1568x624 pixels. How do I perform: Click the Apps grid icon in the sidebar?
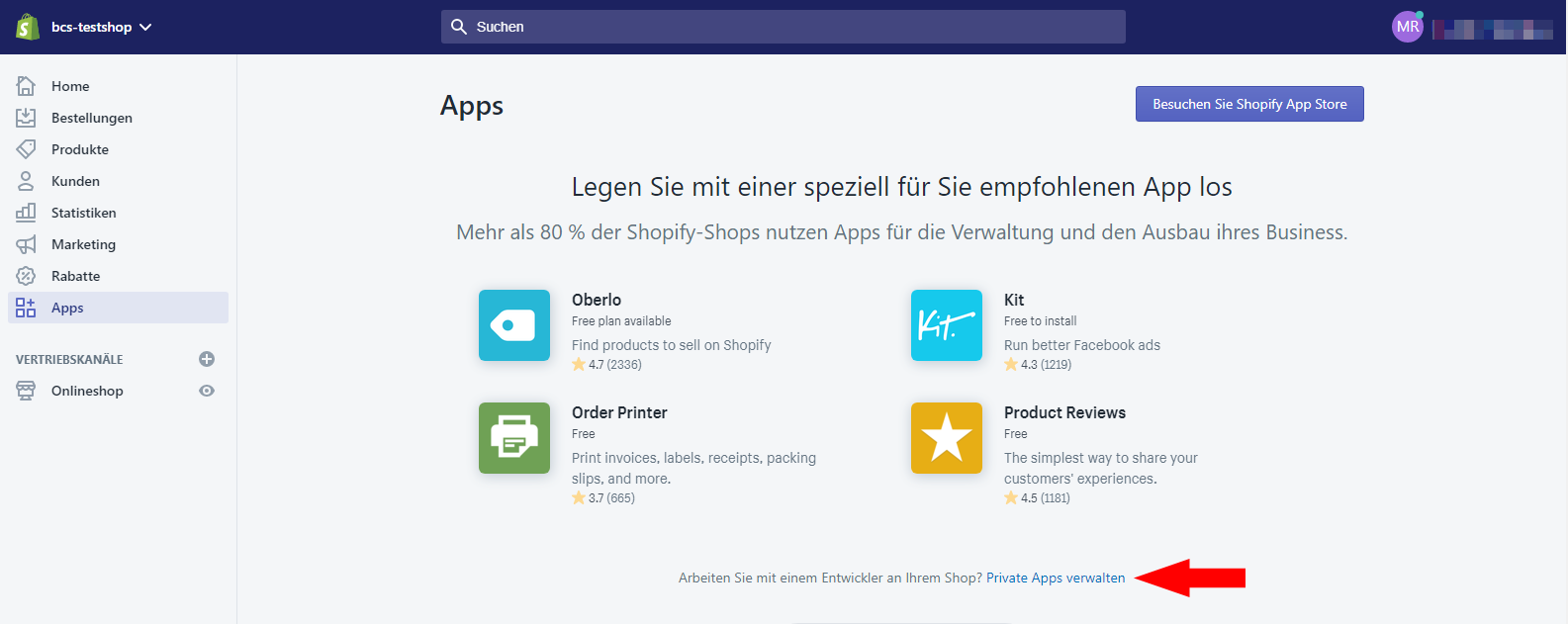[26, 308]
